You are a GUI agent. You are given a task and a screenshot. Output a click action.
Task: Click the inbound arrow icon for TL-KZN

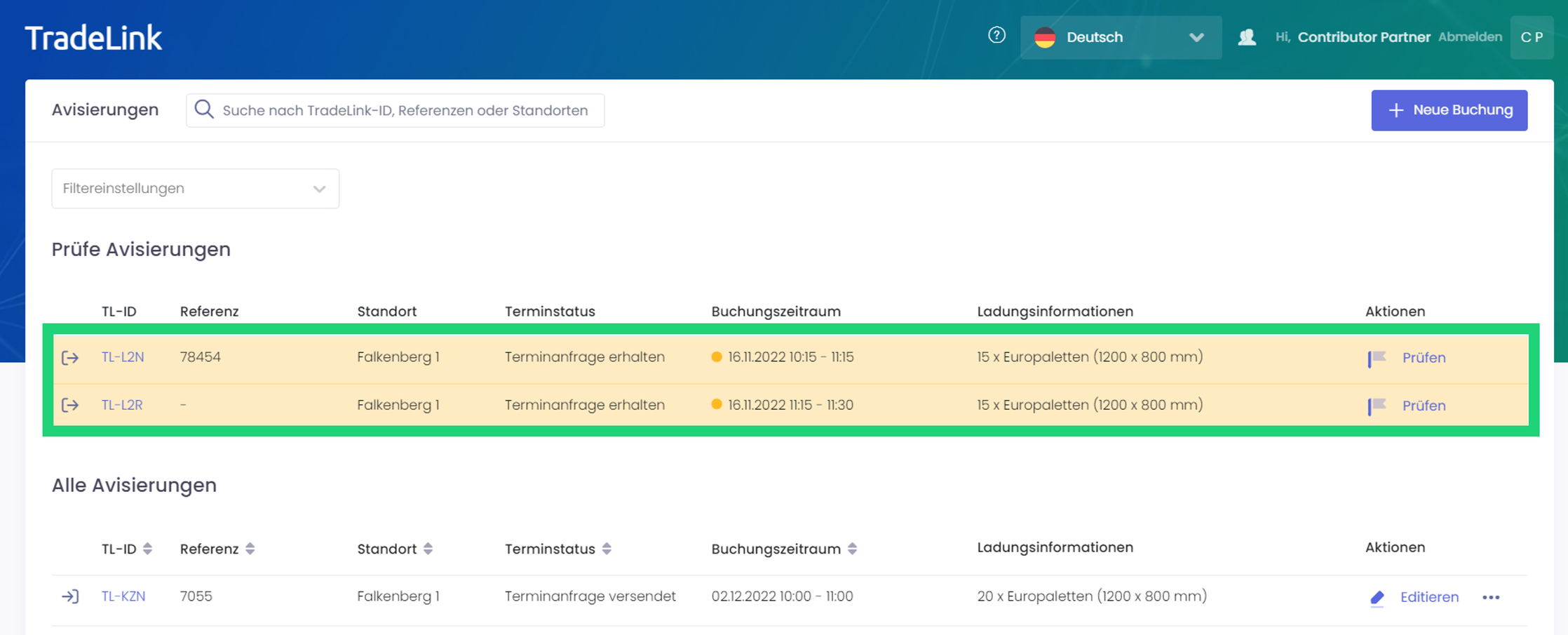(x=70, y=596)
